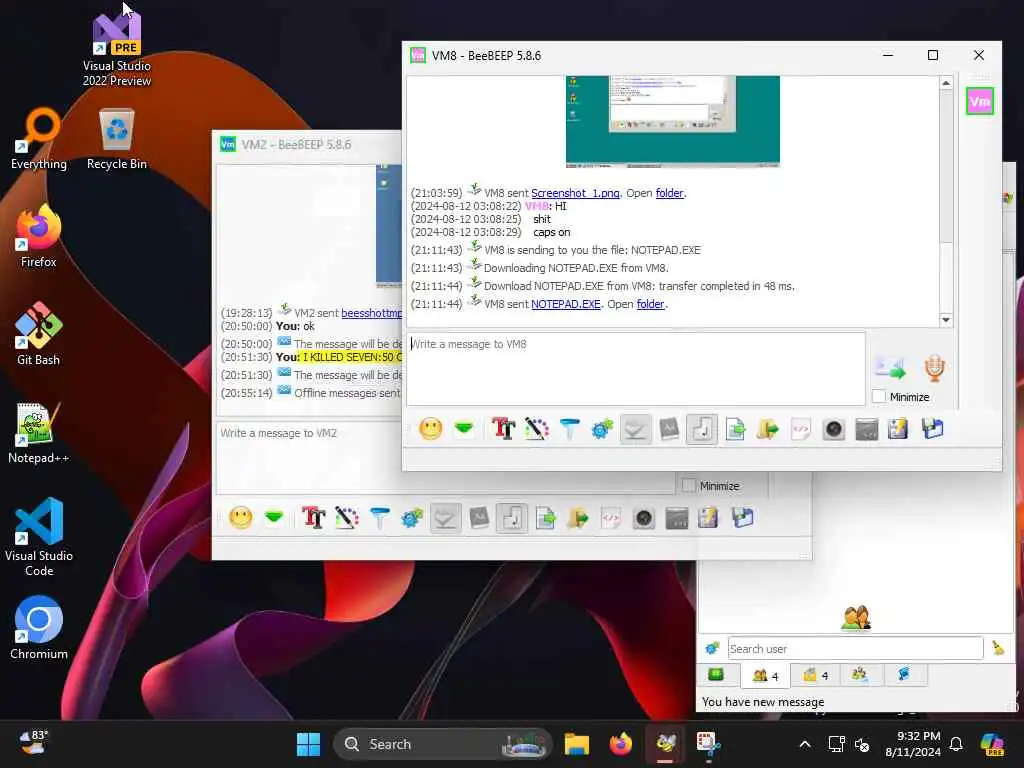Toggle the sound note button in VM8 toolbar
The image size is (1024, 768).
[x=702, y=429]
